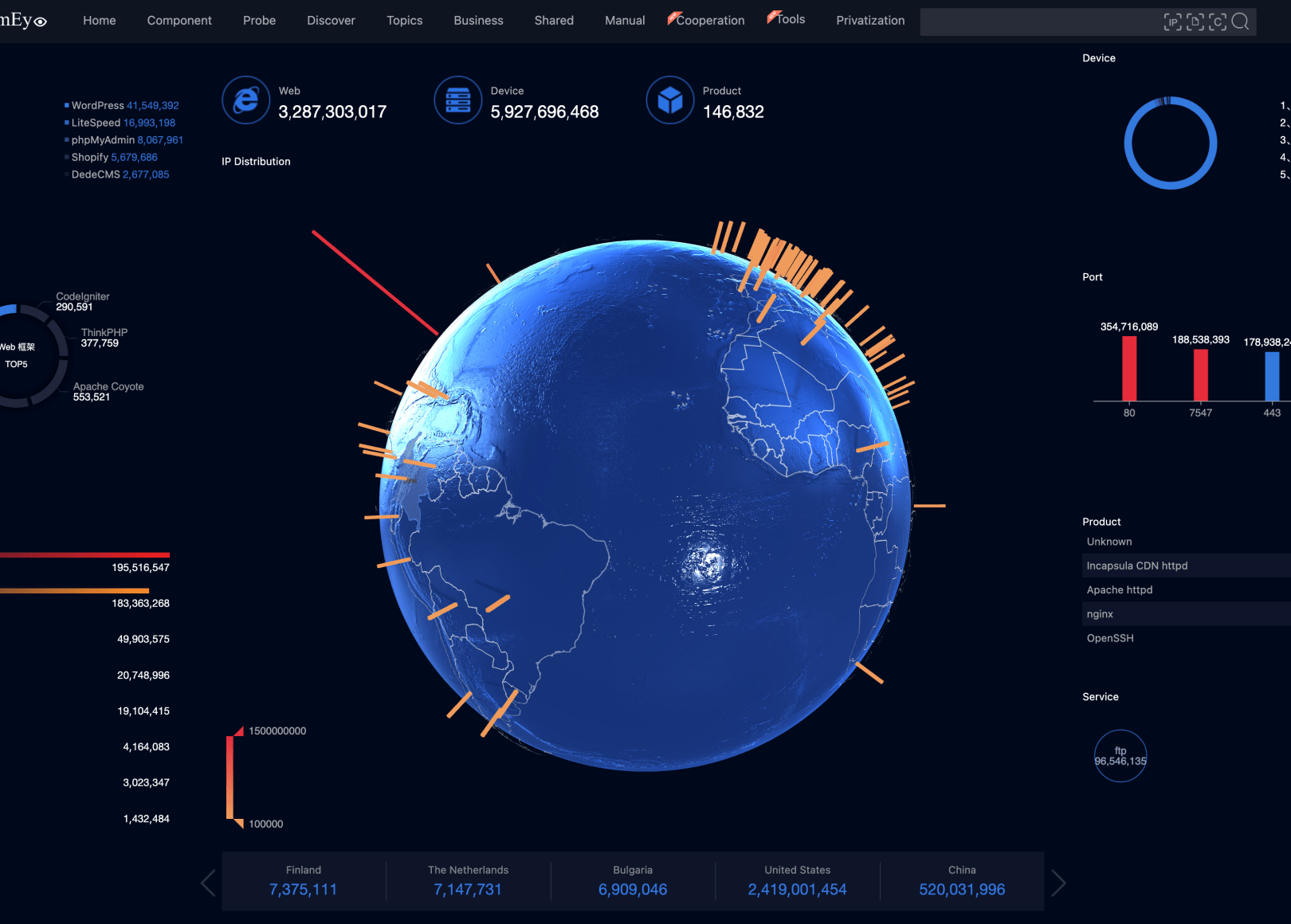The width and height of the screenshot is (1291, 924).
Task: Click the left arrow to view previous countries
Action: click(206, 883)
